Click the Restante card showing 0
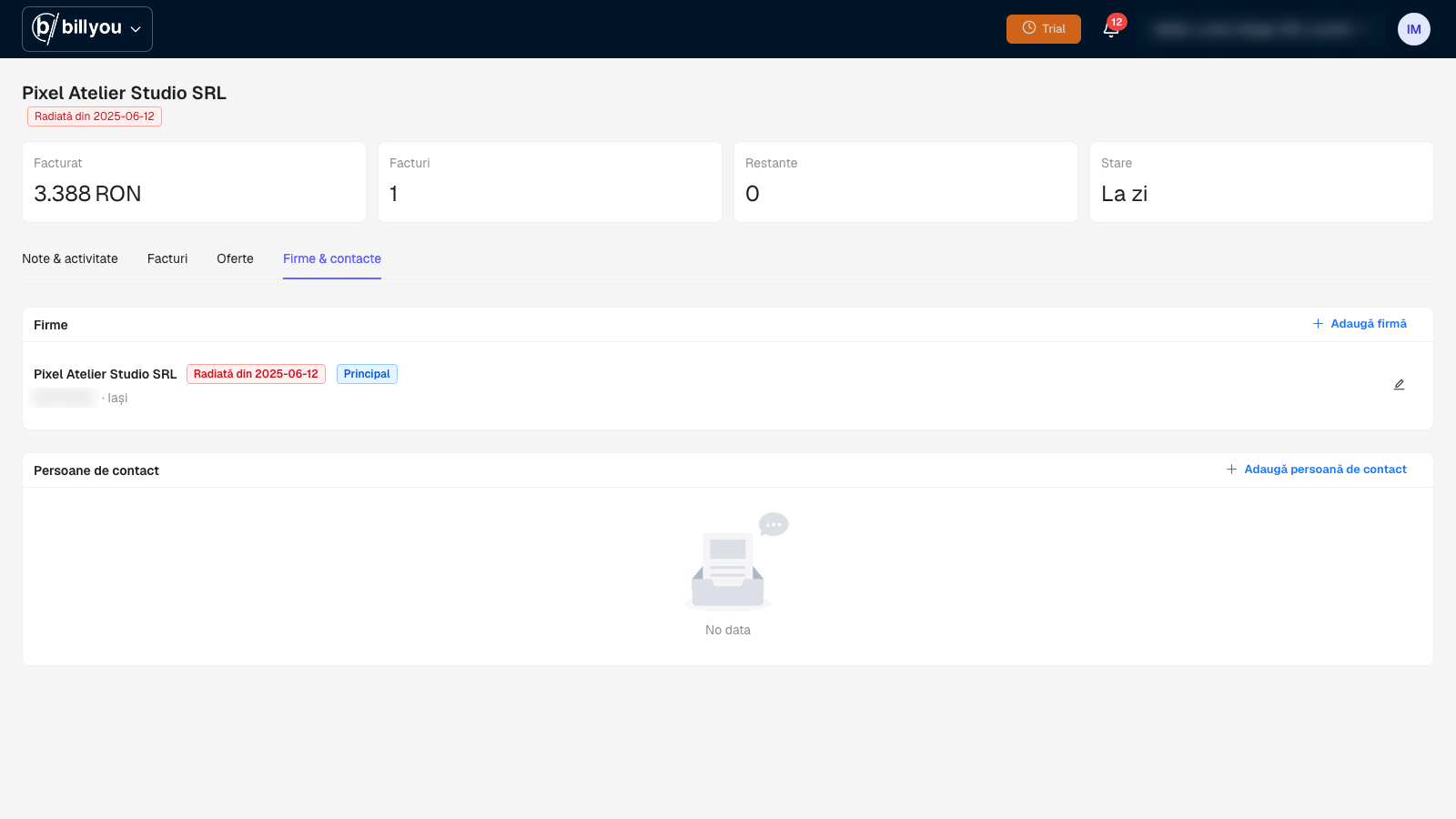This screenshot has height=819, width=1456. pos(905,182)
